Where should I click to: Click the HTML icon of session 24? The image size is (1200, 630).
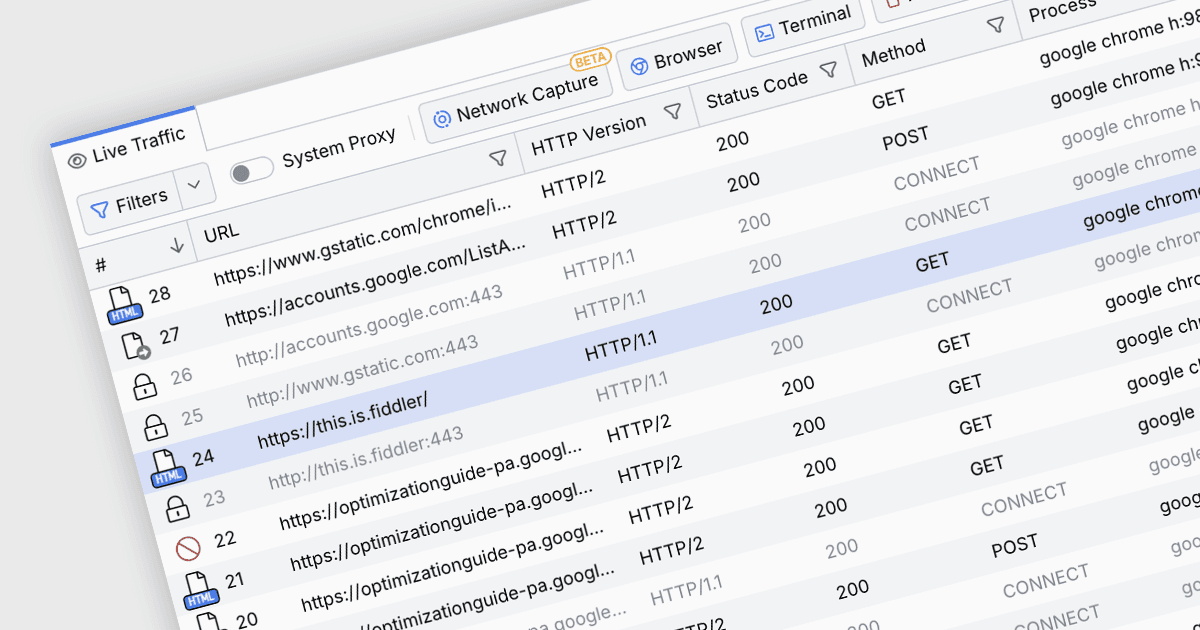pos(168,468)
